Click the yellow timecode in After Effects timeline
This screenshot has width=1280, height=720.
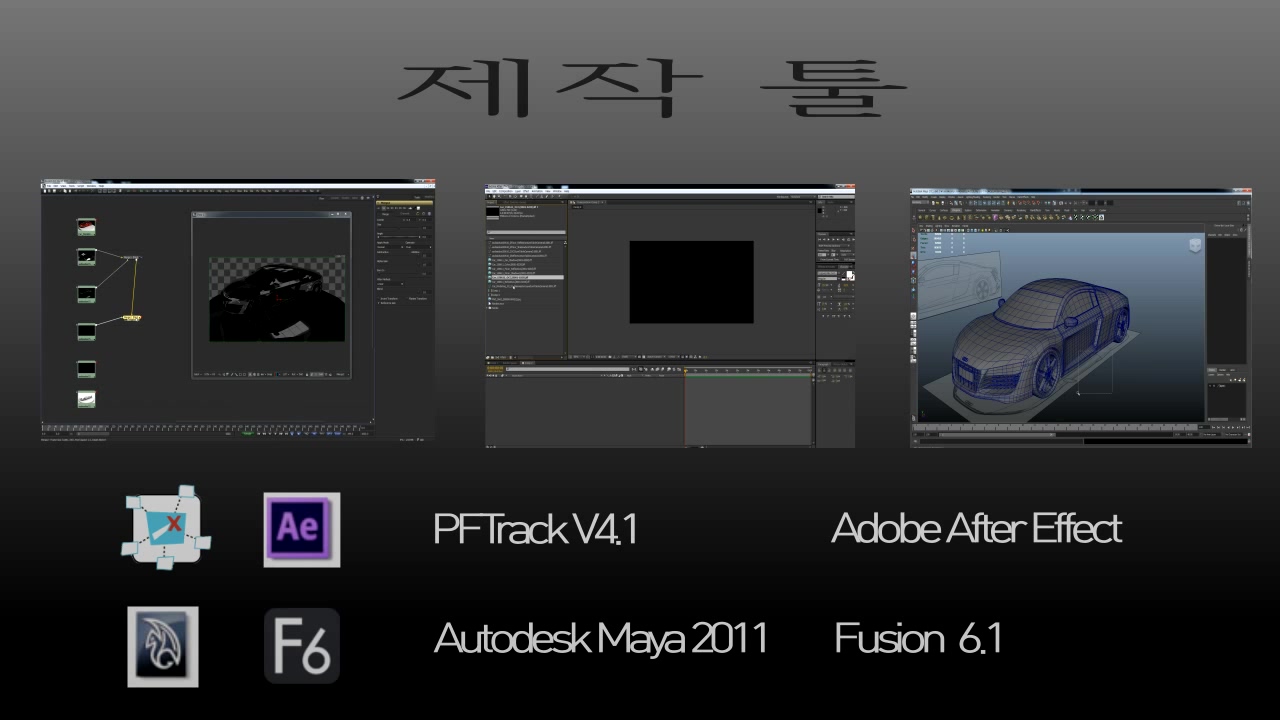(497, 369)
